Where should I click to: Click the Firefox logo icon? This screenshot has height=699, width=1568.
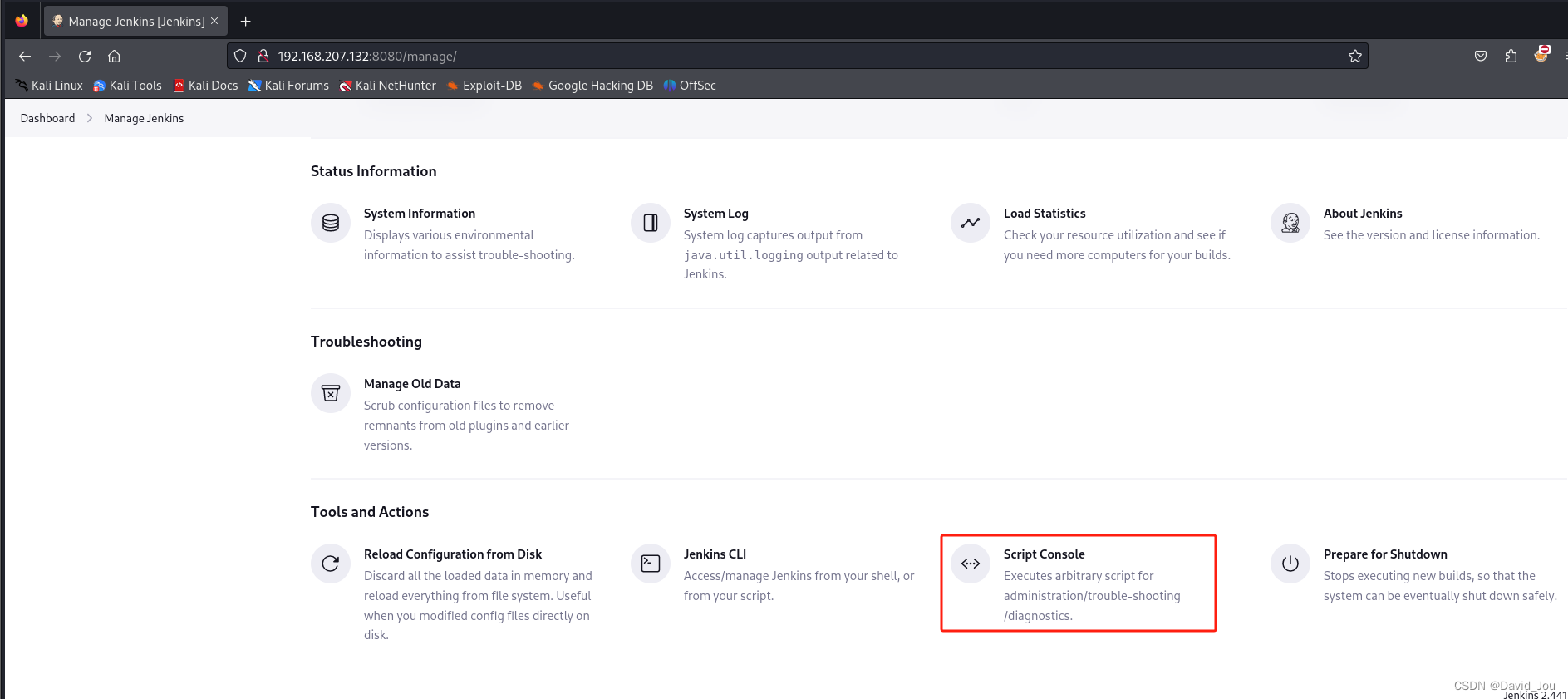point(22,21)
